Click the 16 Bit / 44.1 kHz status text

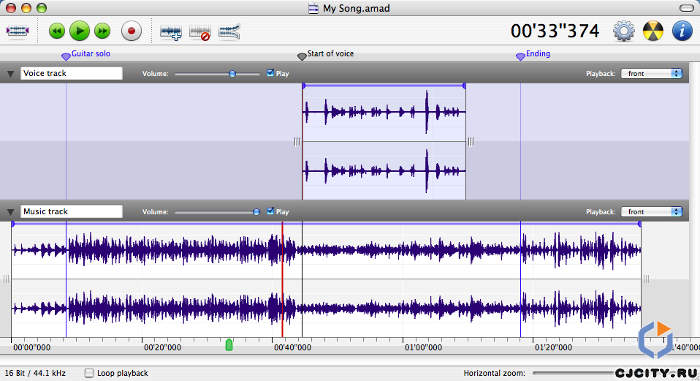[x=35, y=373]
